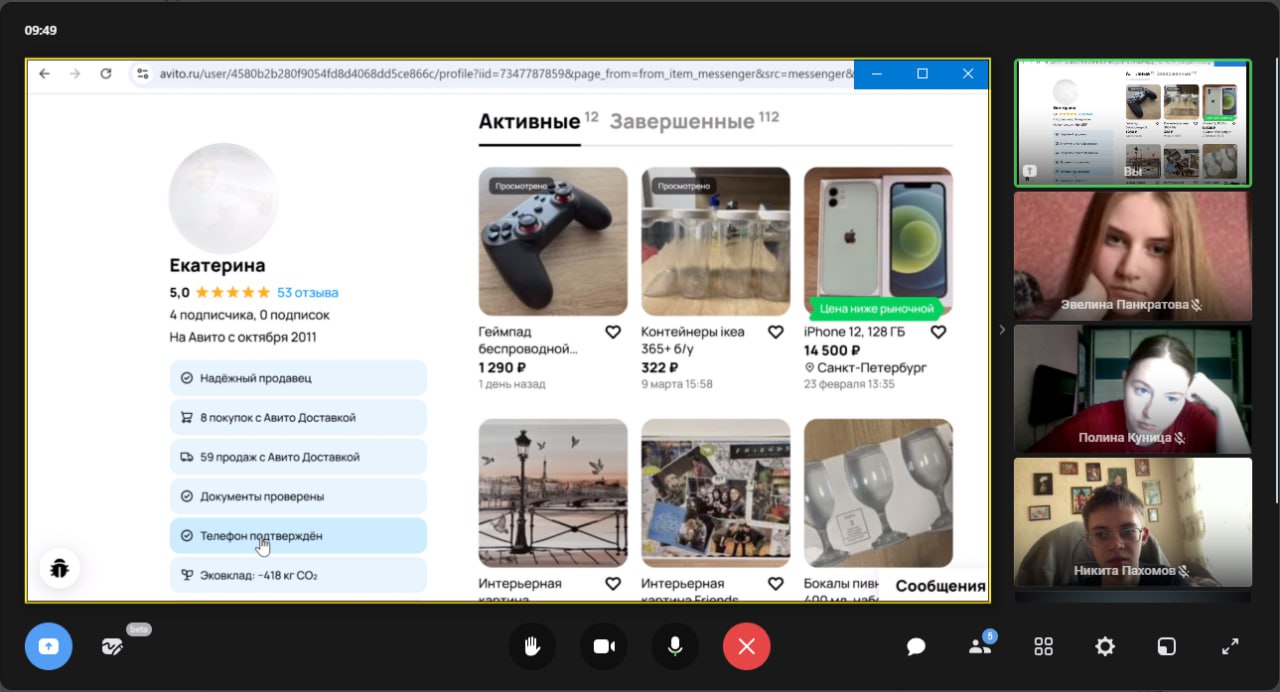The width and height of the screenshot is (1280, 692).
Task: Click the Документы проверены badge
Action: pyautogui.click(x=298, y=497)
